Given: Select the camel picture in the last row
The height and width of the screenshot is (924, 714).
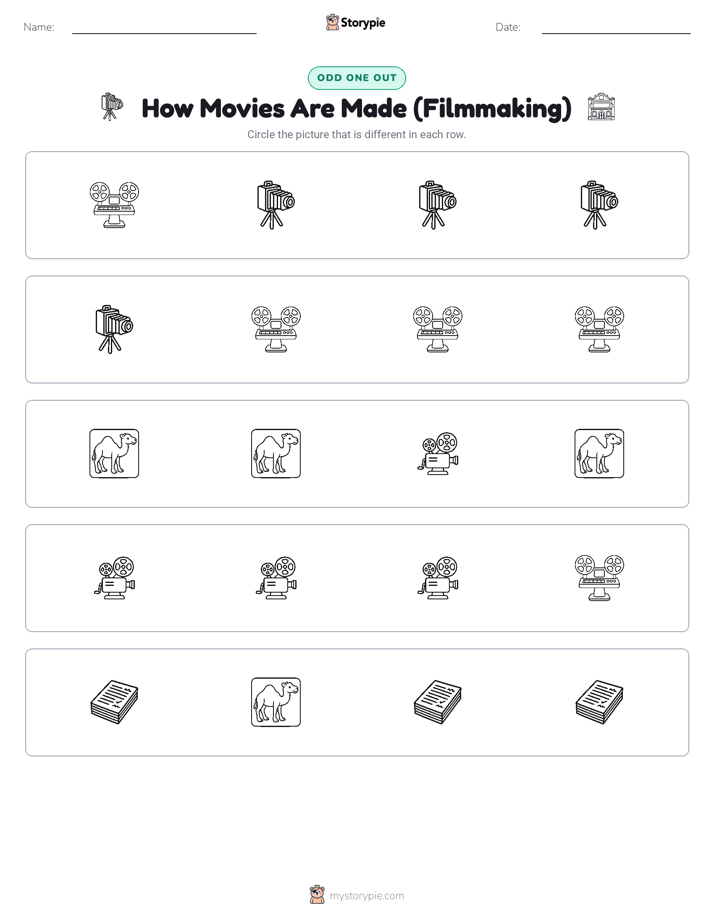Looking at the screenshot, I should 276,702.
